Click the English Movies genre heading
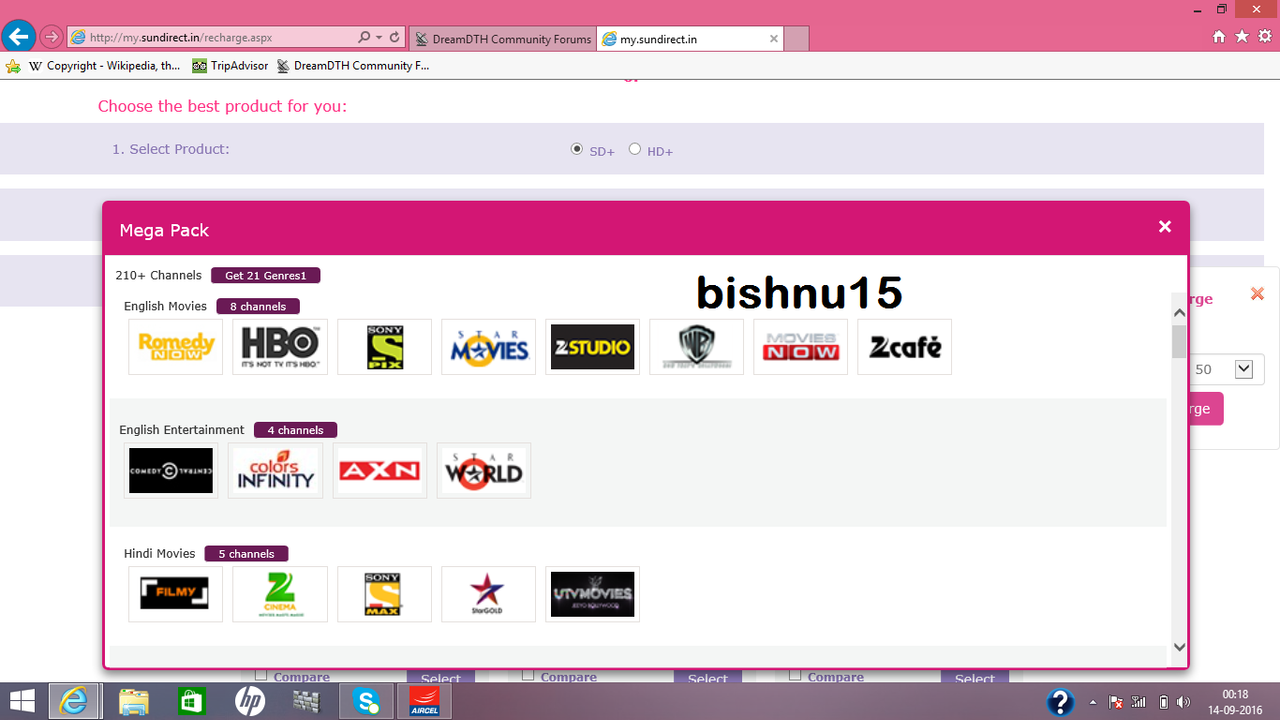The height and width of the screenshot is (720, 1280). click(166, 306)
